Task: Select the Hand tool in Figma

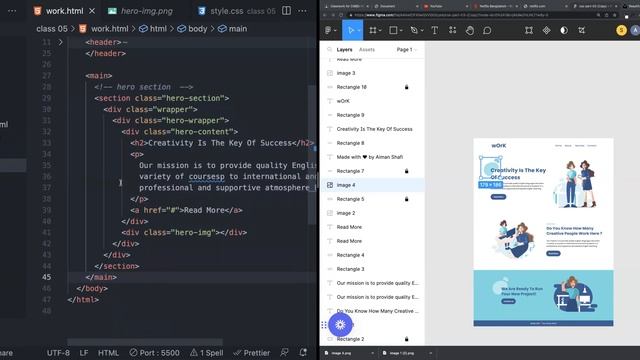Action: (470, 30)
